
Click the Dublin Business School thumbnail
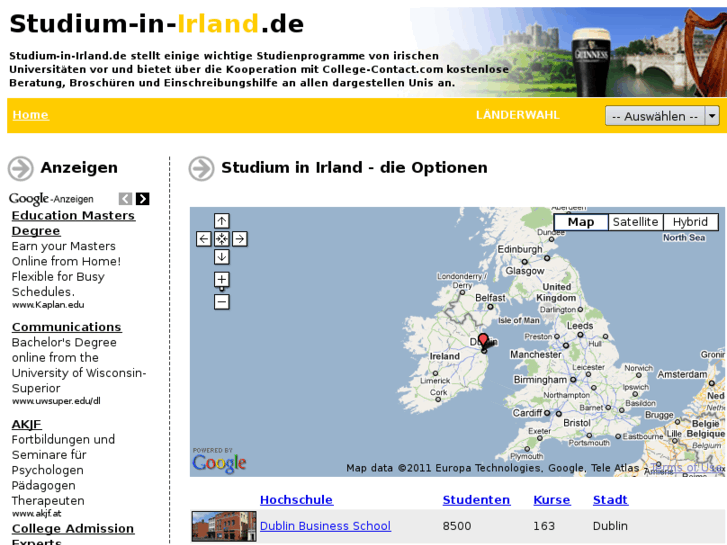224,526
